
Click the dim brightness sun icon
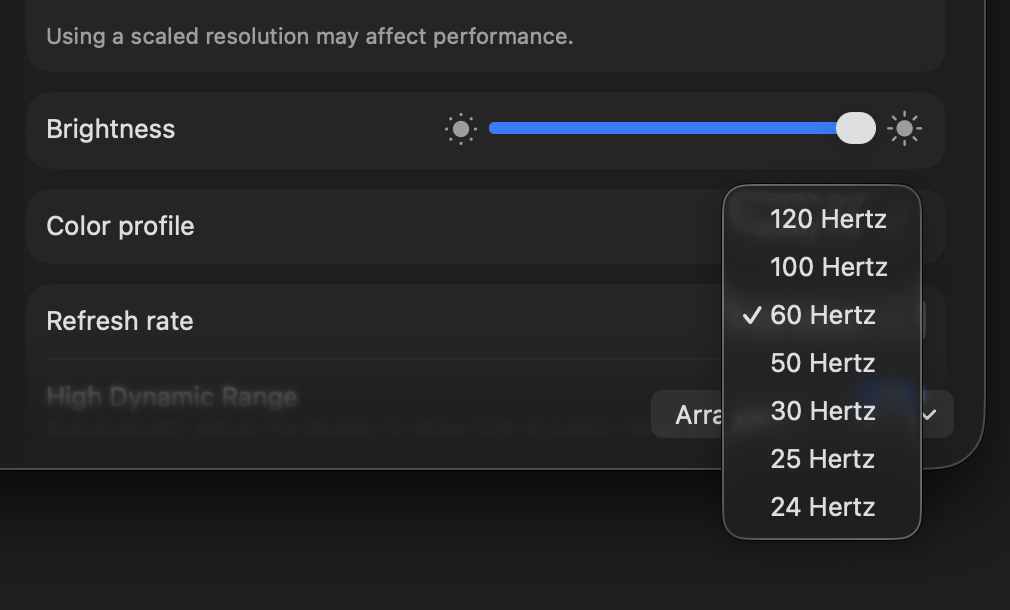click(x=460, y=128)
